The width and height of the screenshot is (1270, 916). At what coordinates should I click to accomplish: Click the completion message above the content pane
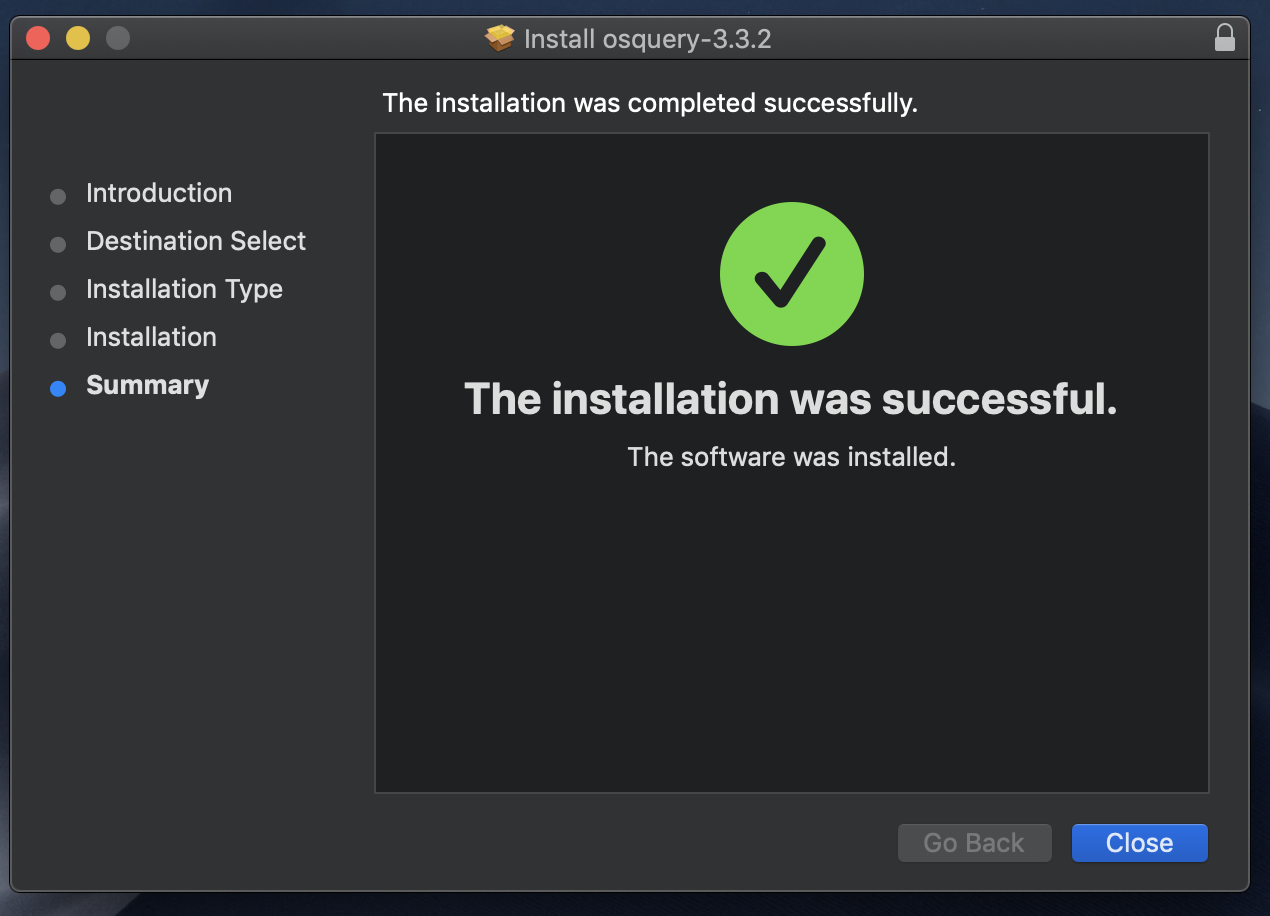(x=649, y=103)
